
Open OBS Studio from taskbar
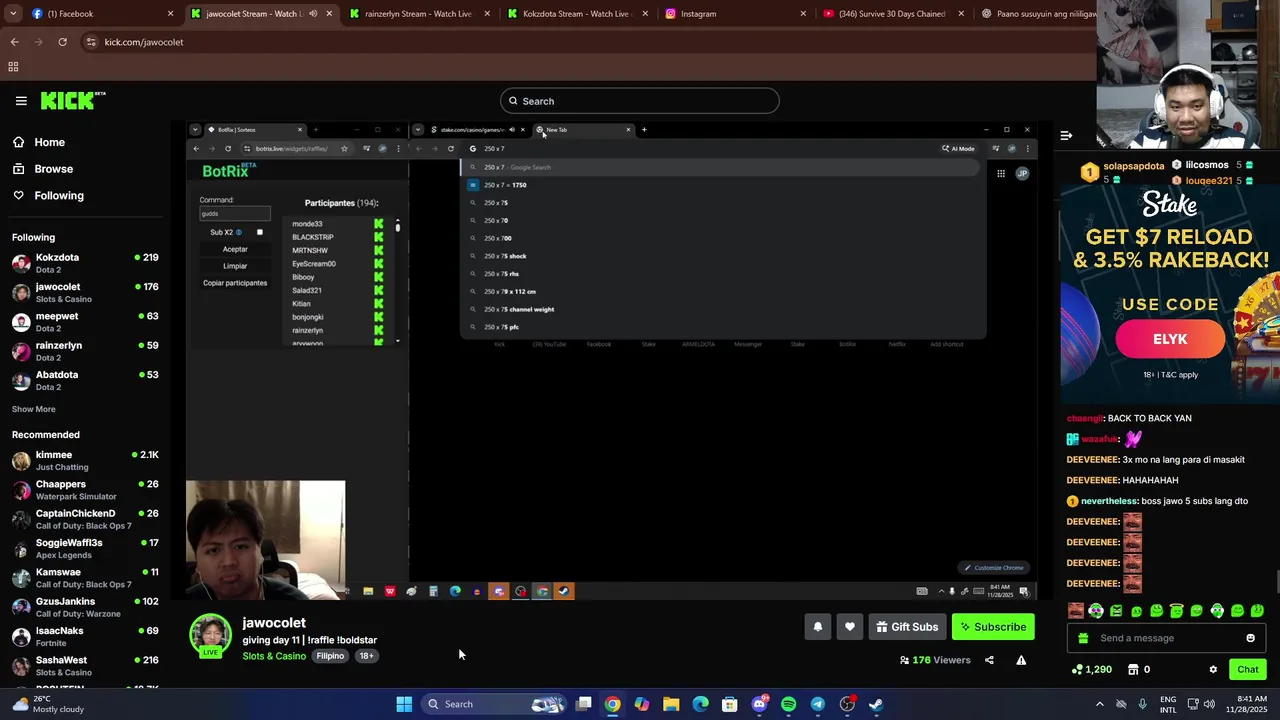(x=847, y=704)
